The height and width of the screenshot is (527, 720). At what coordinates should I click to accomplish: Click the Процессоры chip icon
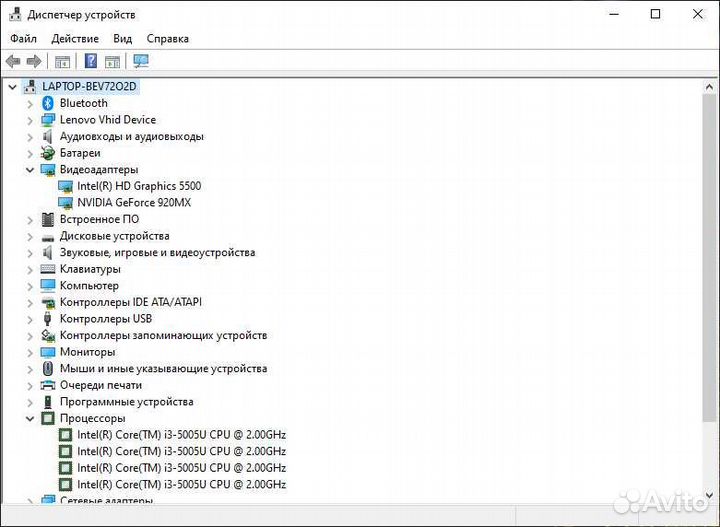point(48,418)
